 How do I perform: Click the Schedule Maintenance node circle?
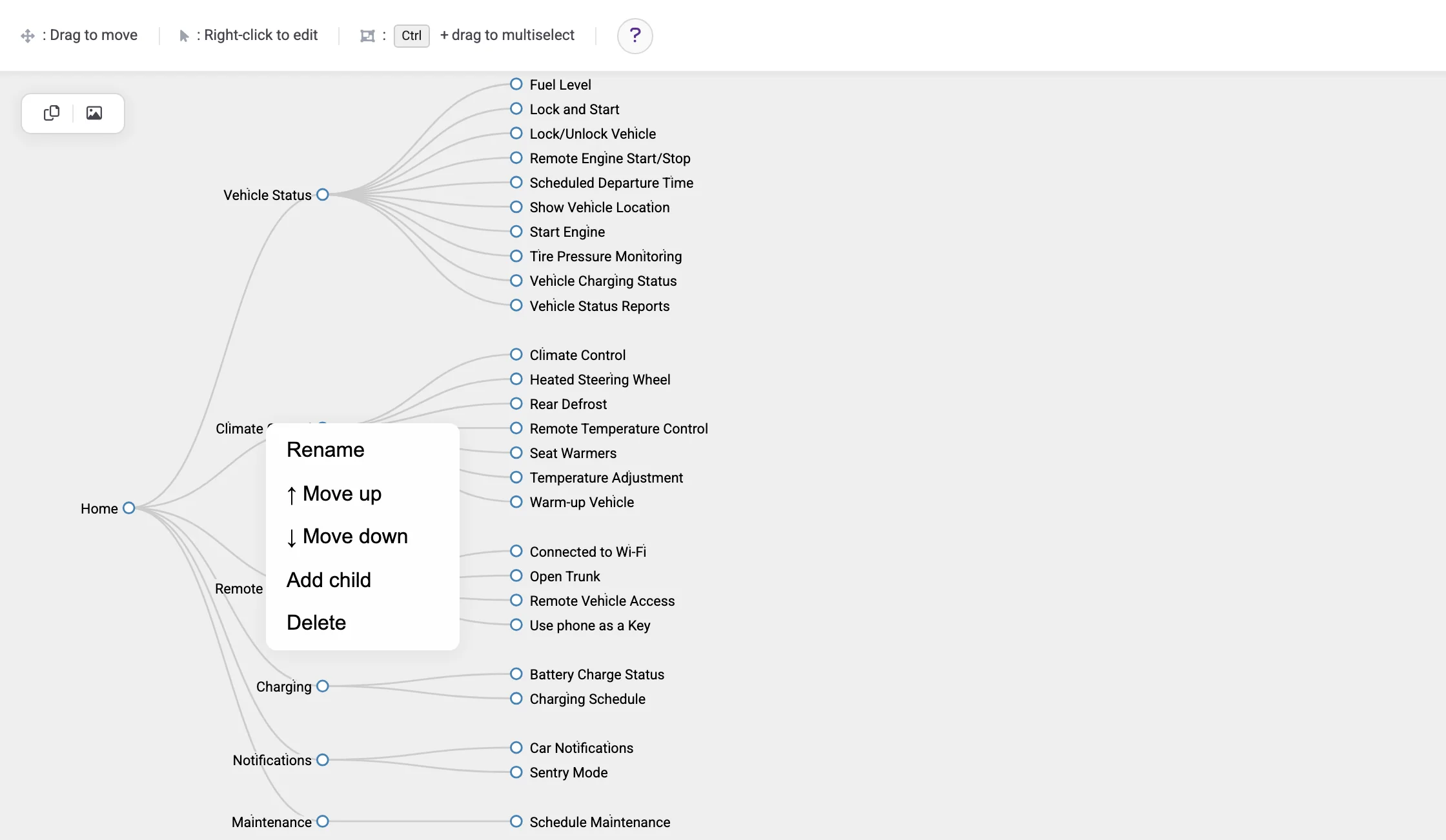coord(516,821)
